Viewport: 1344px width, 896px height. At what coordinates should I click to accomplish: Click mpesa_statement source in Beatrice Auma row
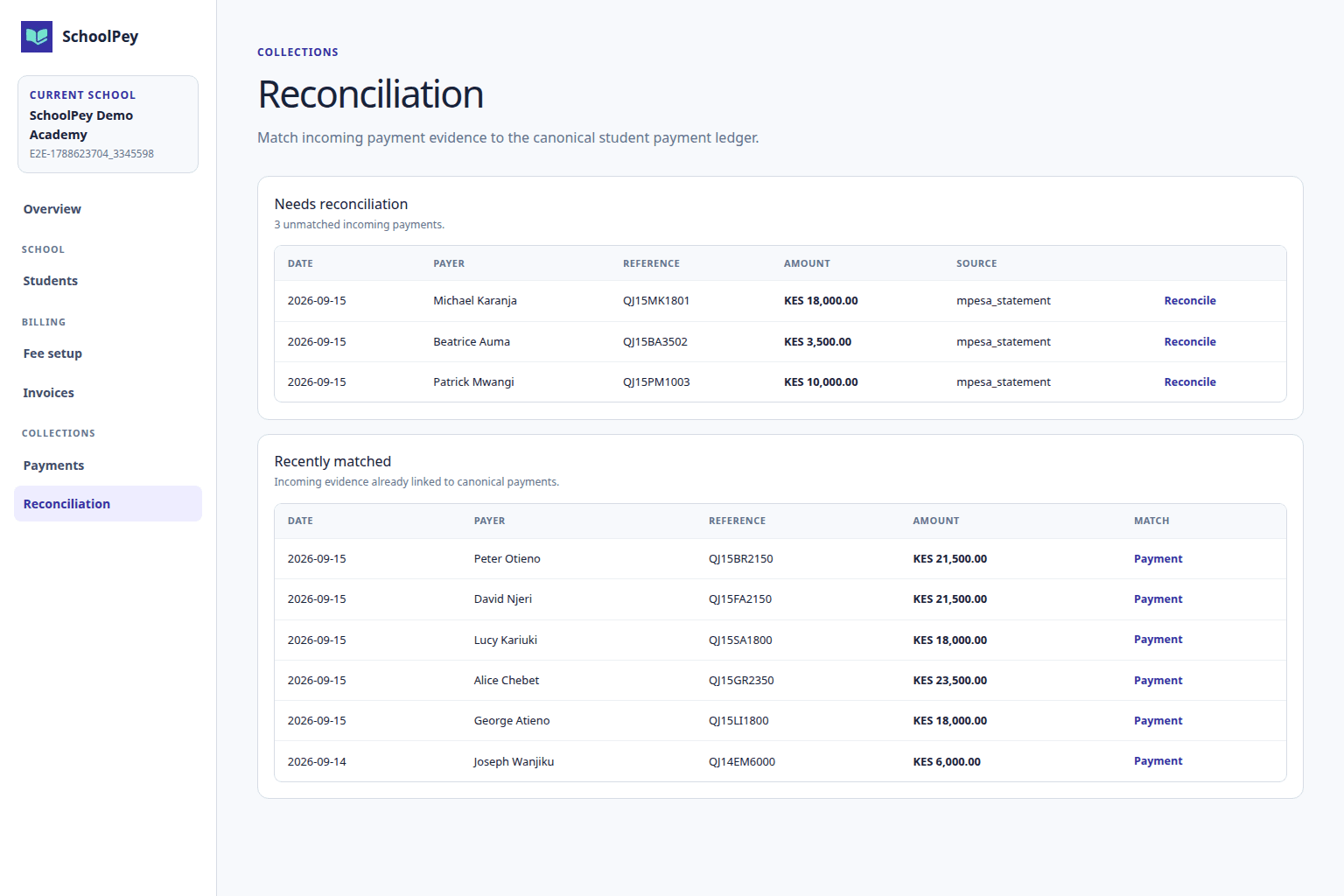[x=1004, y=342]
